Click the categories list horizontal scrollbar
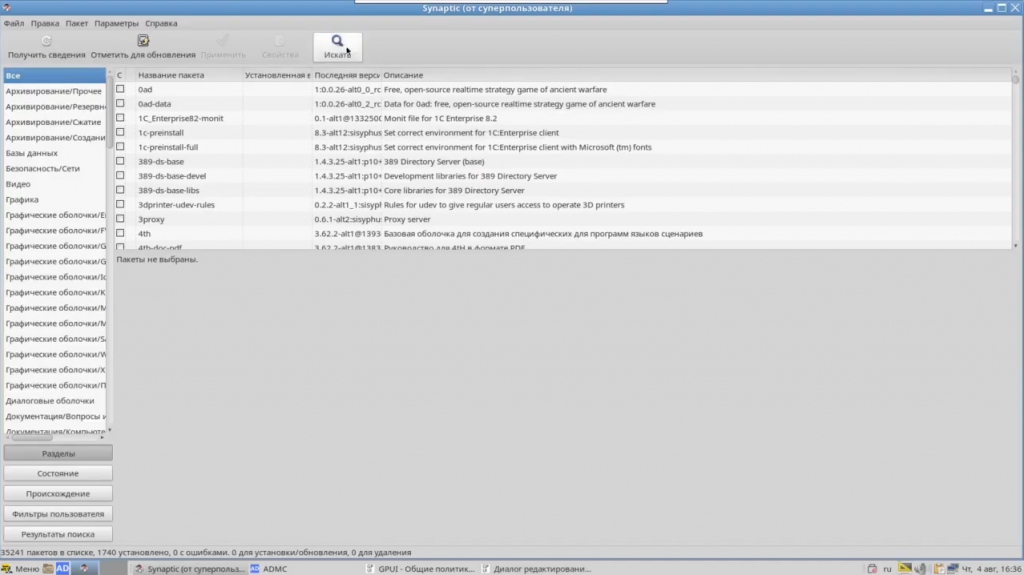Screen dimensions: 1024x575 coord(54,437)
